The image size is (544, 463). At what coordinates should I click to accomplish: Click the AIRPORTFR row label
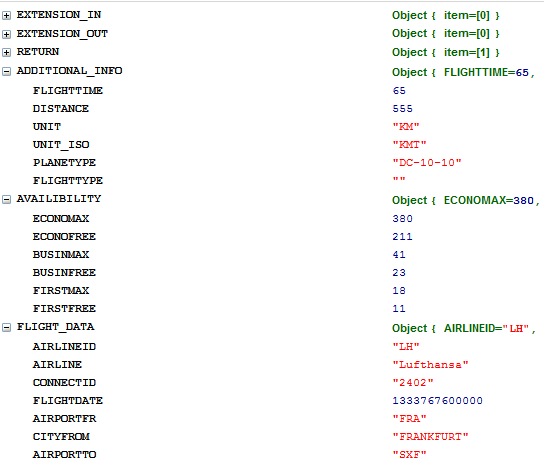(x=64, y=419)
